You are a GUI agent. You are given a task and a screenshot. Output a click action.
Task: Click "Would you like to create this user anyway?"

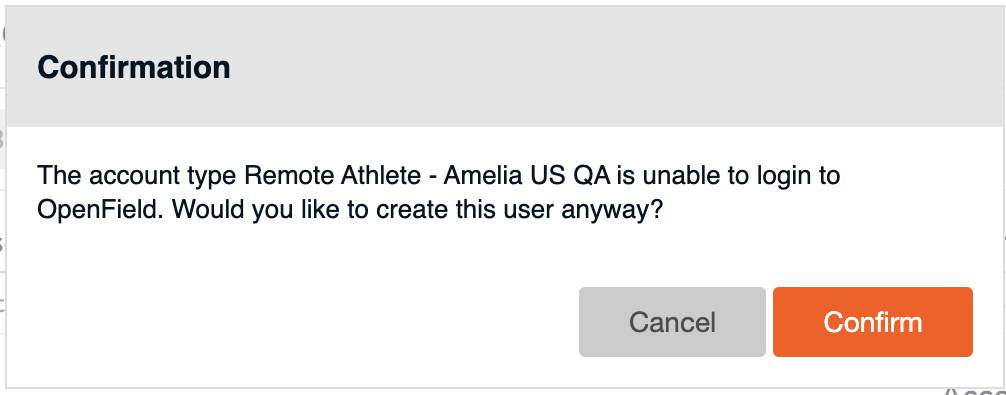416,210
